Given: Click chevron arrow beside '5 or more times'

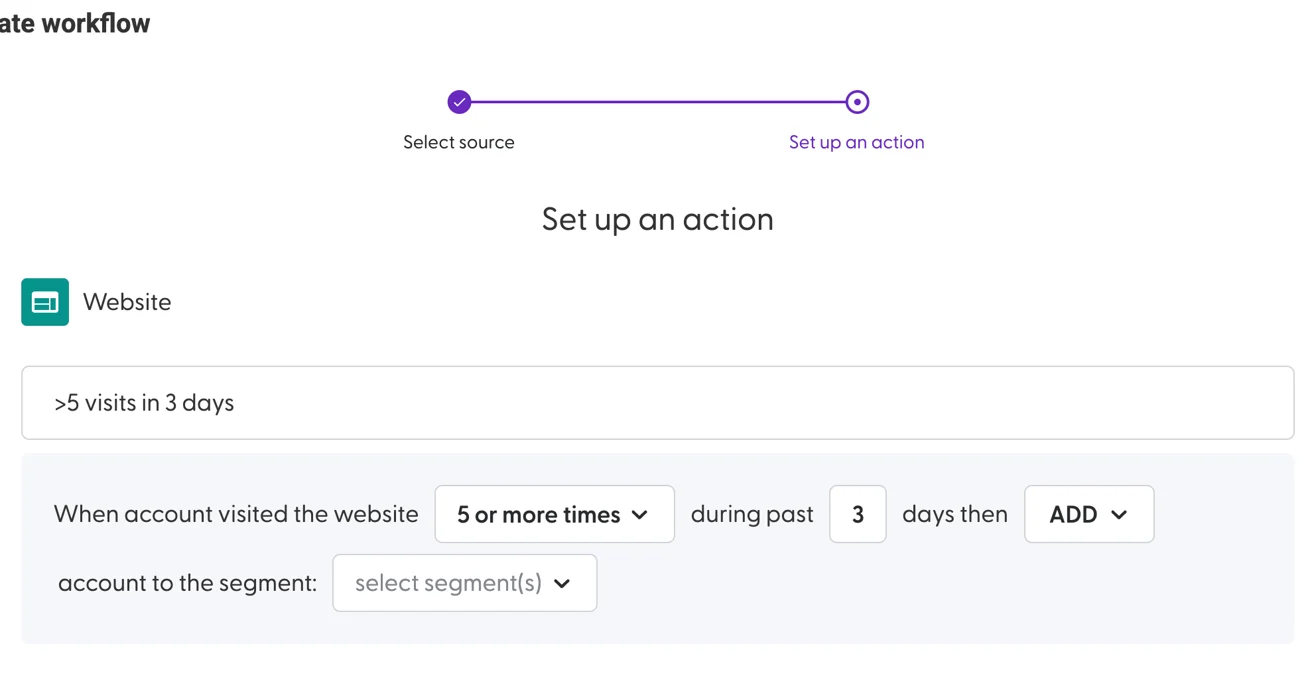Looking at the screenshot, I should click(640, 515).
